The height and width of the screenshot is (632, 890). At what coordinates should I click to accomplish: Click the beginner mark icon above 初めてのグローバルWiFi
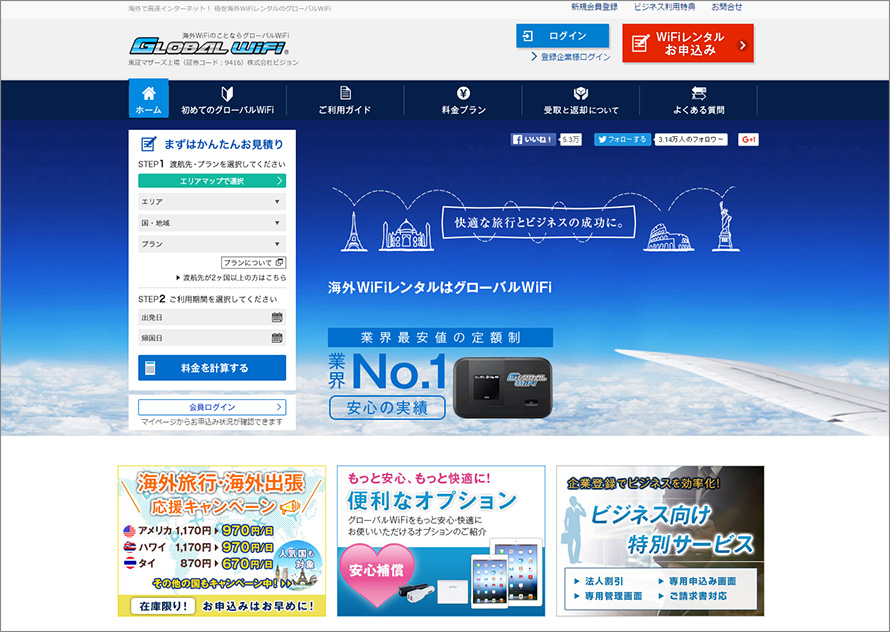coord(227,93)
